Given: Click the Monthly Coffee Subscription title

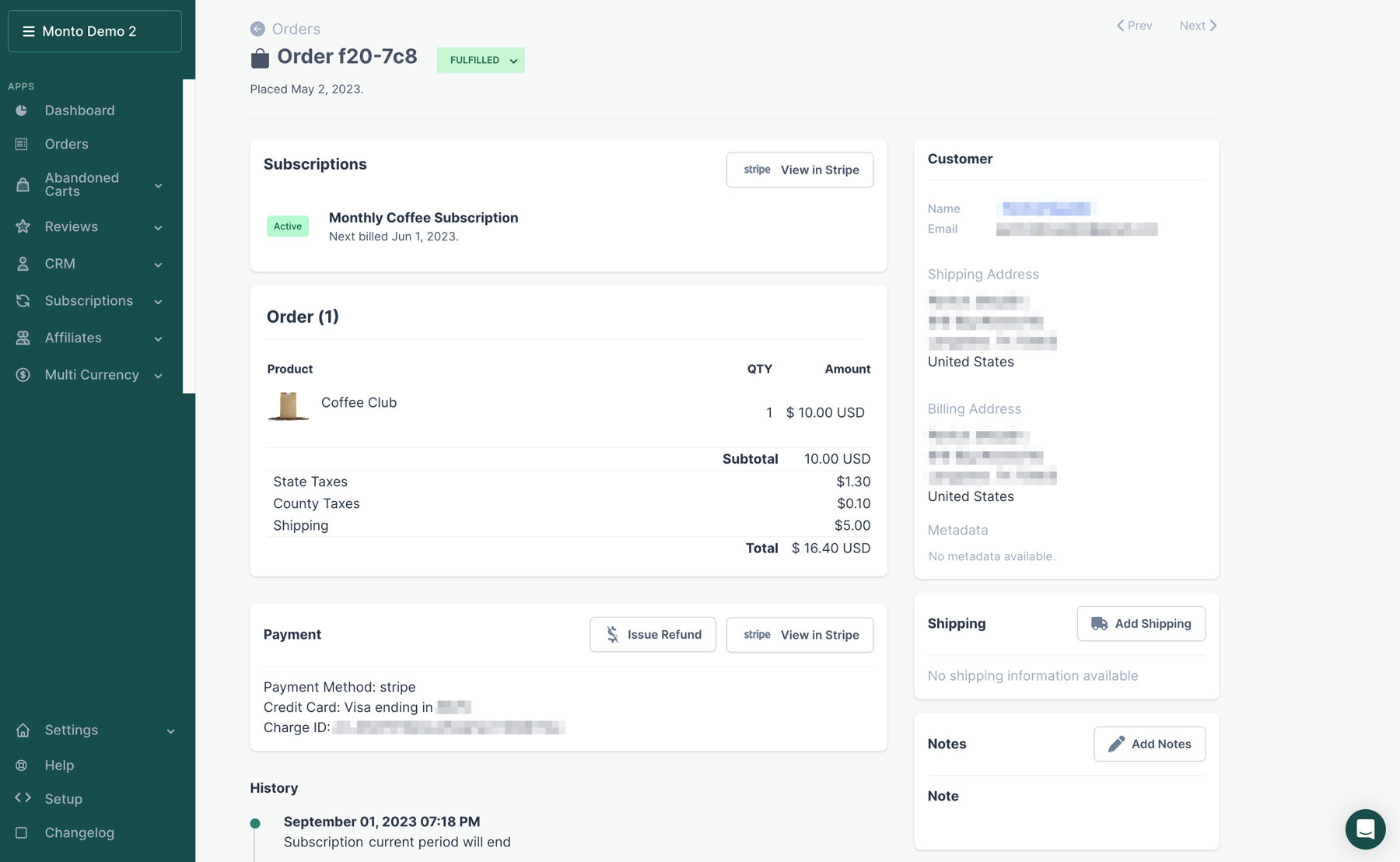Looking at the screenshot, I should [423, 218].
